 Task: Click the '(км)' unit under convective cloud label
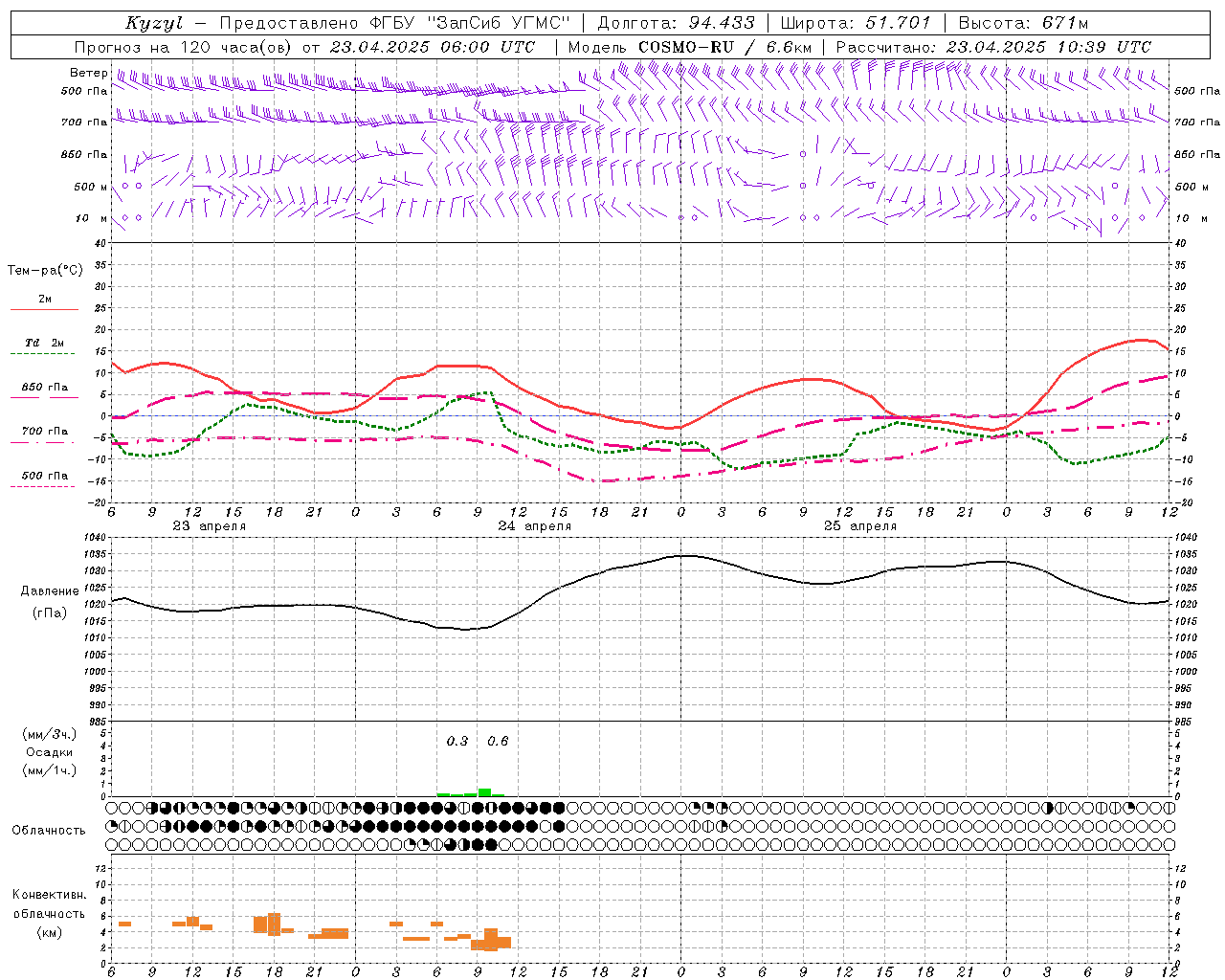pos(50,932)
